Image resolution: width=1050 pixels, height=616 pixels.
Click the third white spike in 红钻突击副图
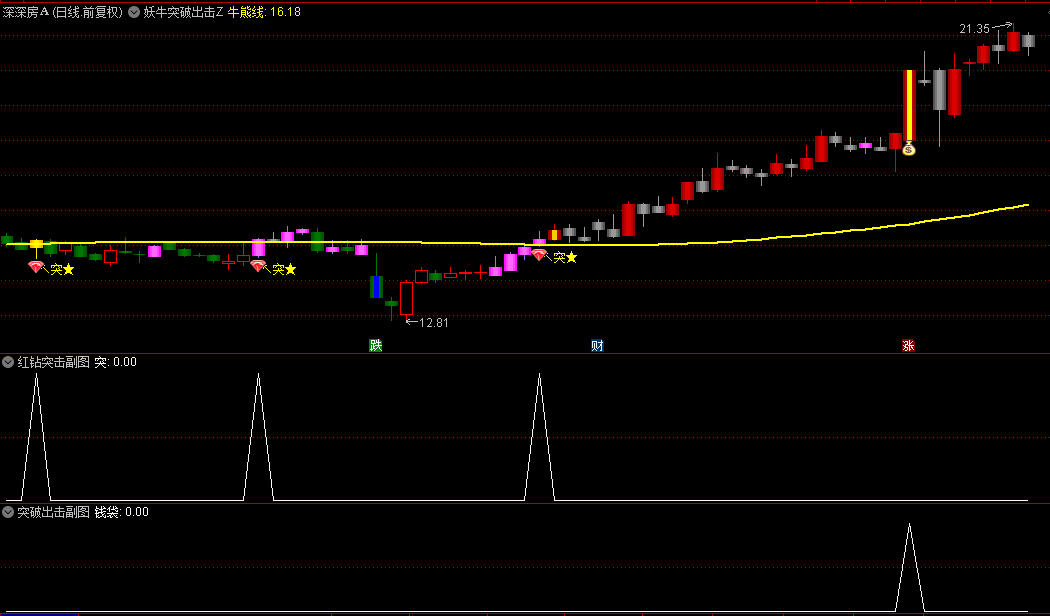click(539, 435)
